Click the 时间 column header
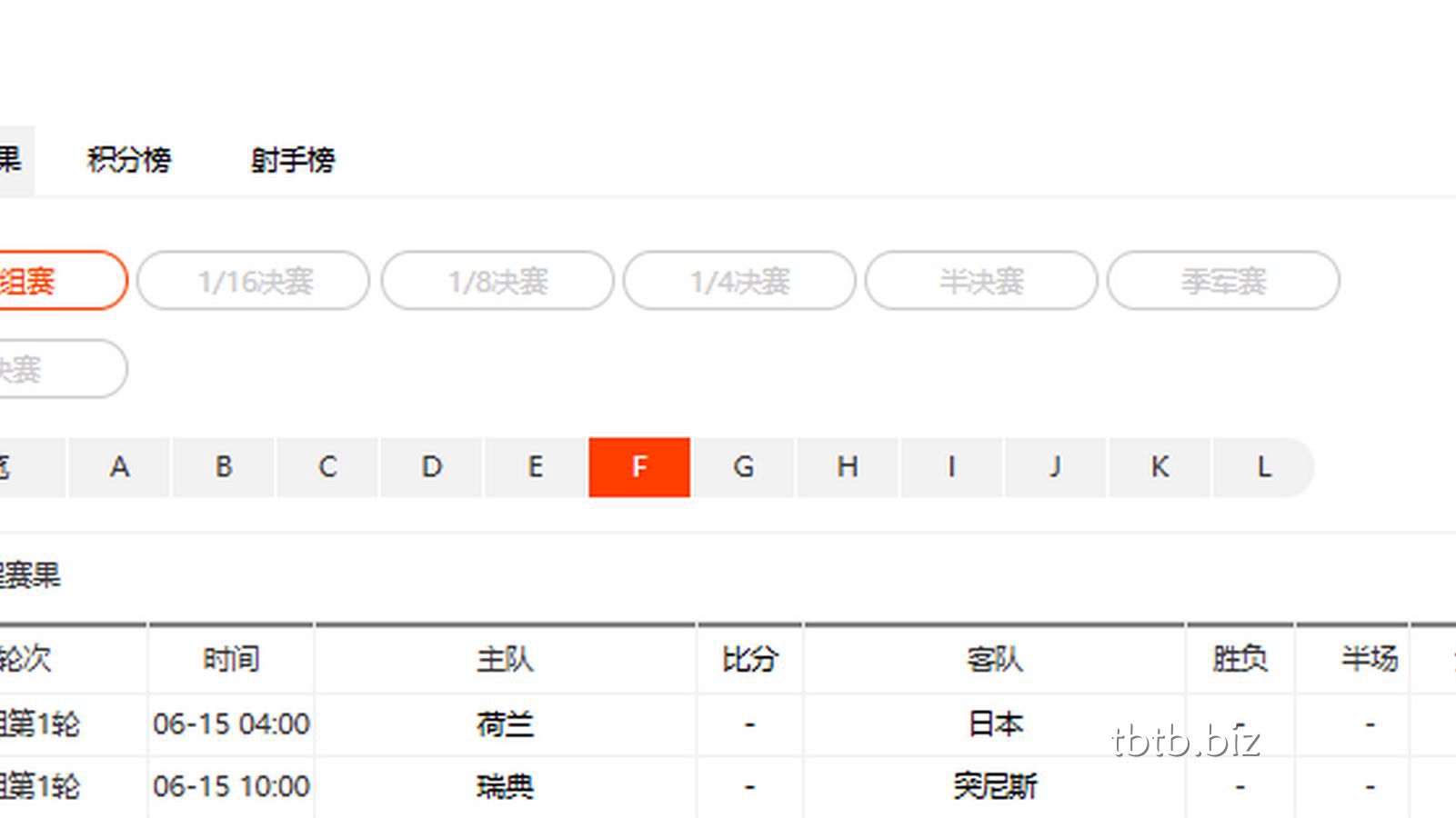Screen dimensions: 1456x818 231,659
